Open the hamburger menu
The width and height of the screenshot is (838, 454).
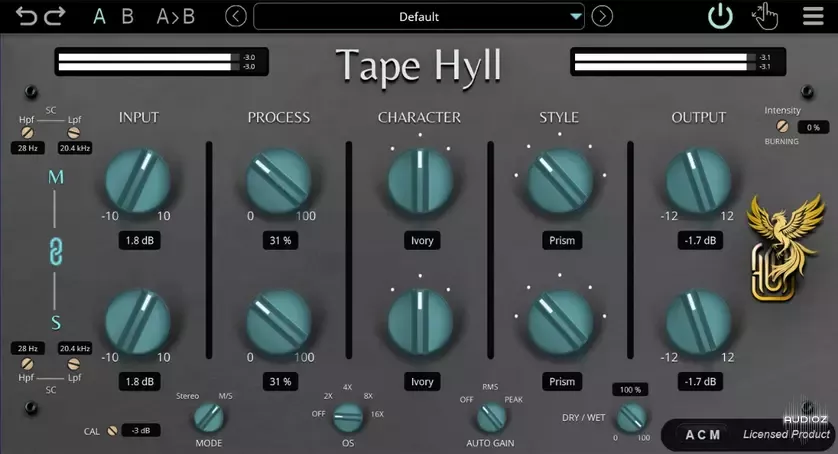tap(813, 16)
